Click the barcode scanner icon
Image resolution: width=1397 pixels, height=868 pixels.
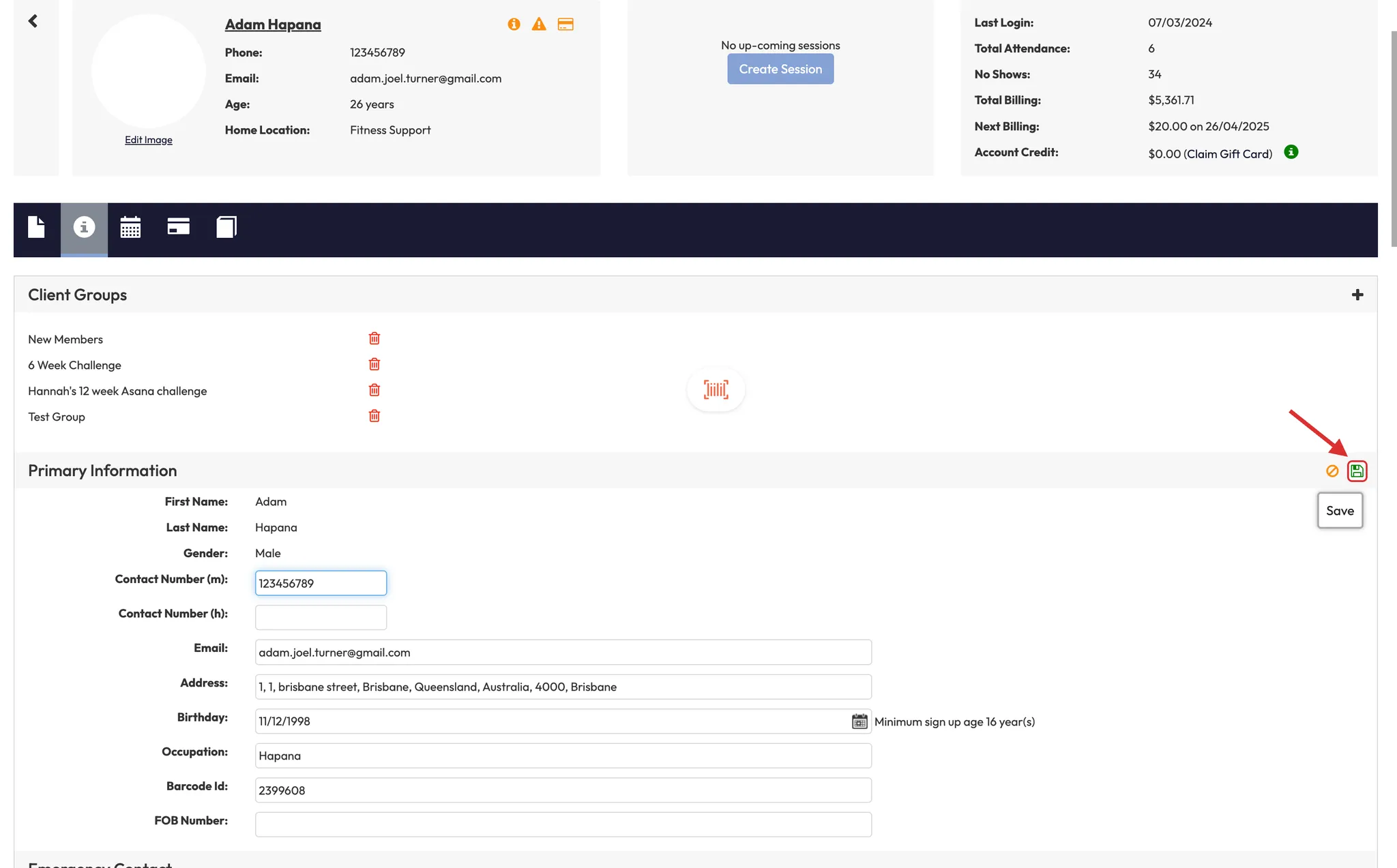pyautogui.click(x=716, y=389)
